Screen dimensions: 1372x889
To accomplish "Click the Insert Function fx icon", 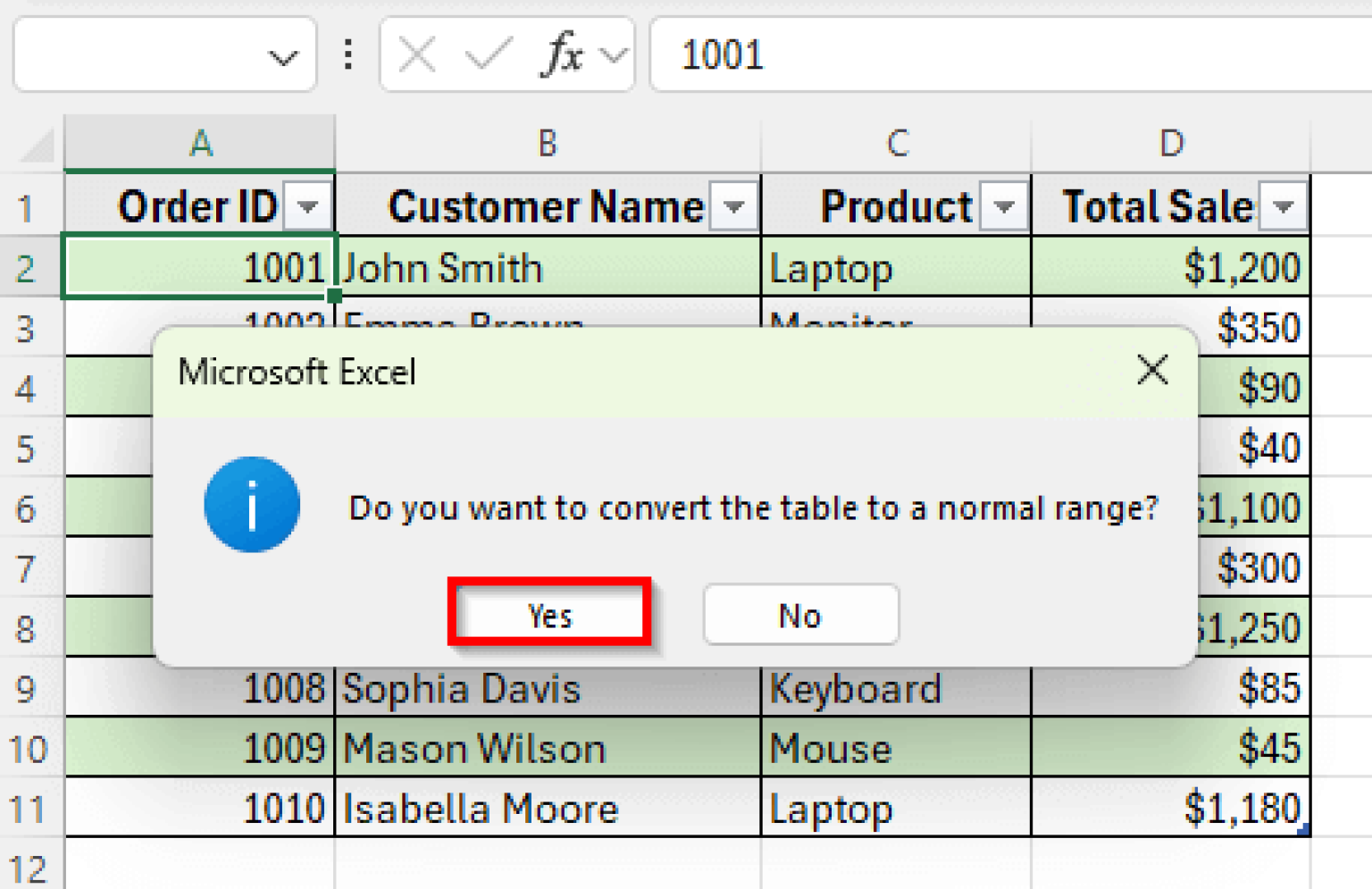I will click(561, 55).
